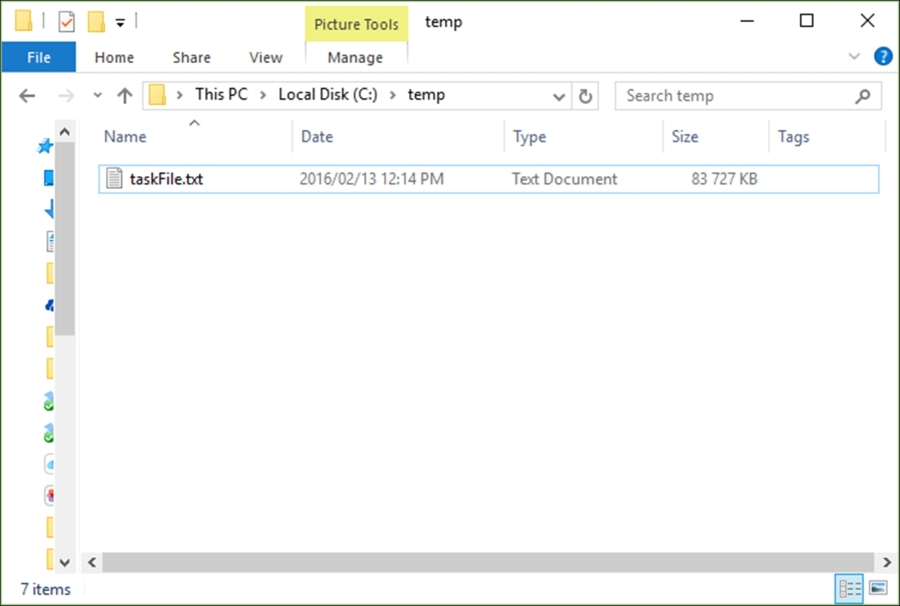This screenshot has width=900, height=606.
Task: Click the Quick access star icon
Action: [x=45, y=146]
